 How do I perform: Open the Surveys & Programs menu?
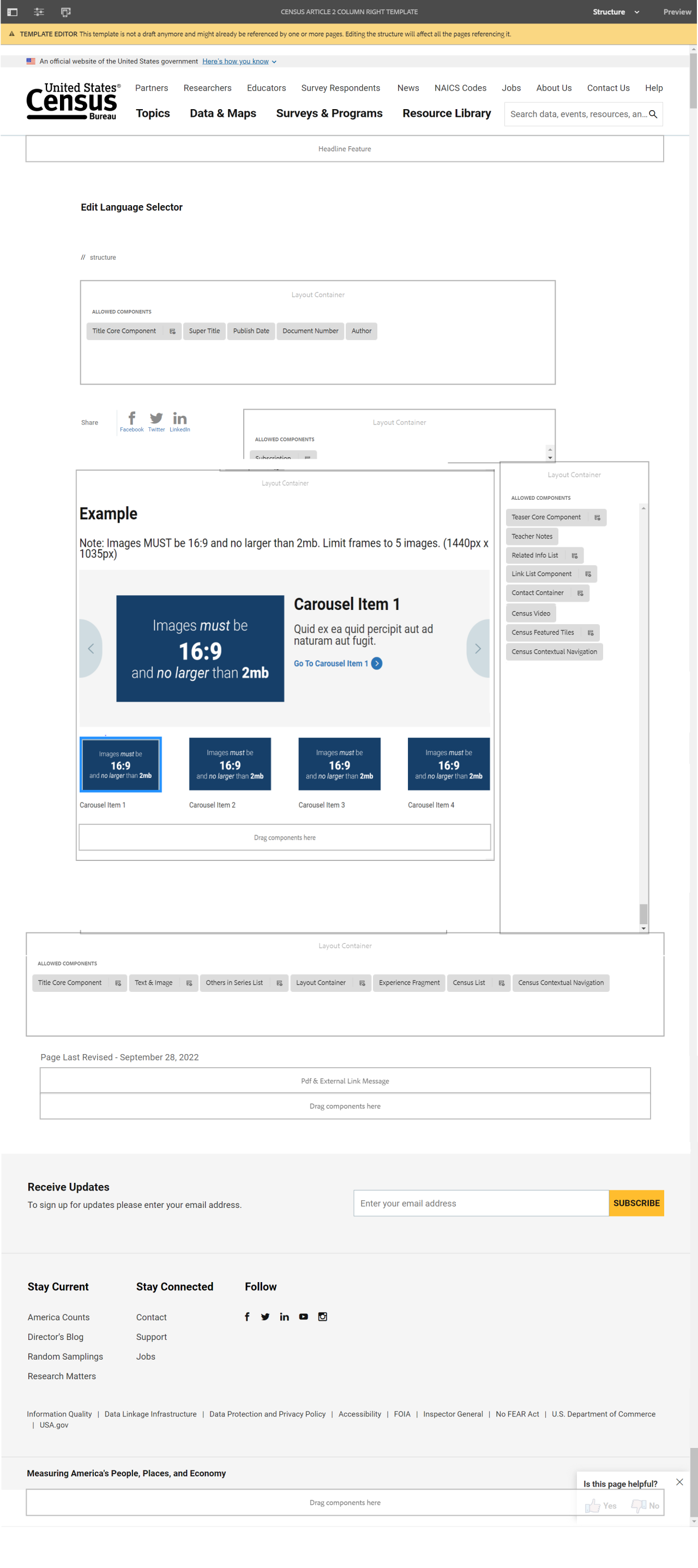coord(329,113)
